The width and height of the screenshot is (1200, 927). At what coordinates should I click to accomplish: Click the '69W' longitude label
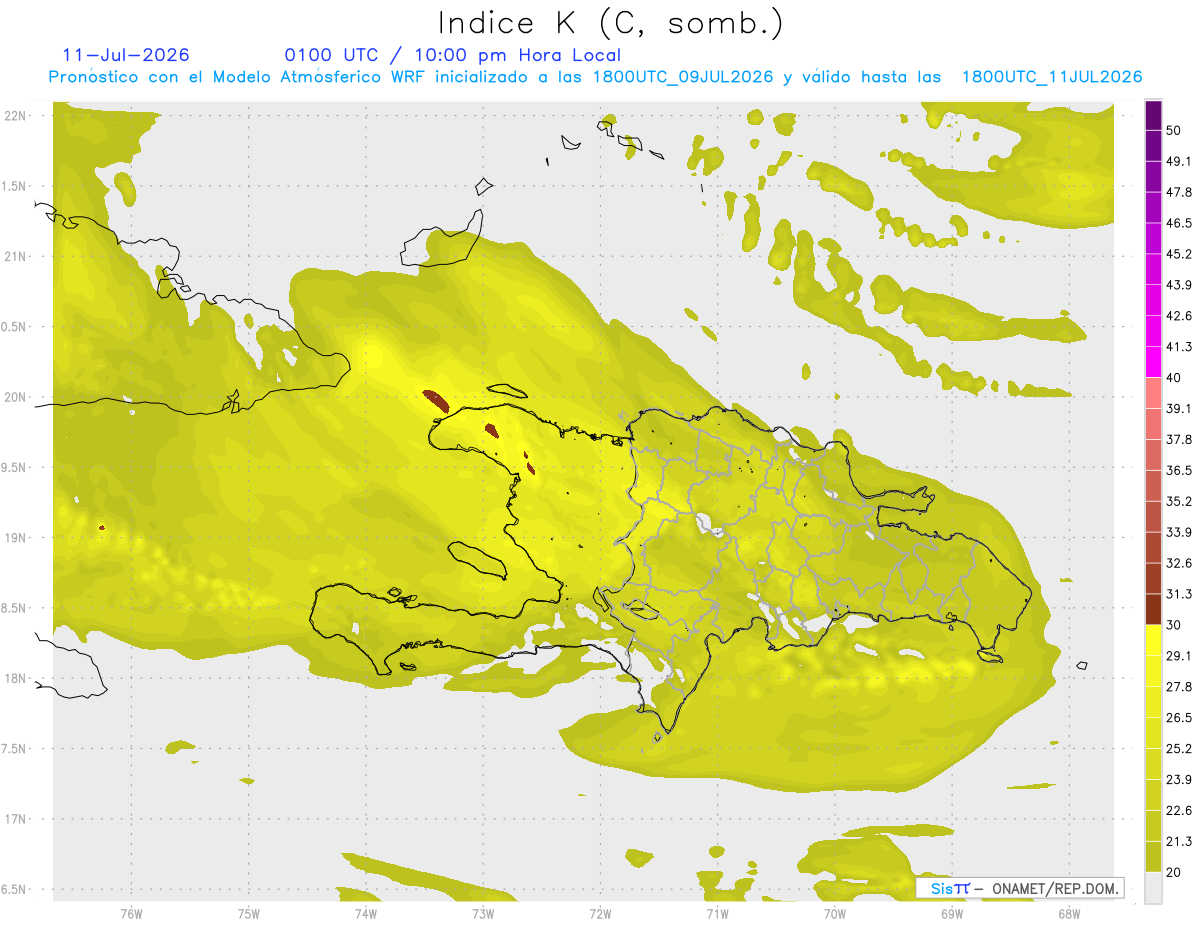click(952, 913)
